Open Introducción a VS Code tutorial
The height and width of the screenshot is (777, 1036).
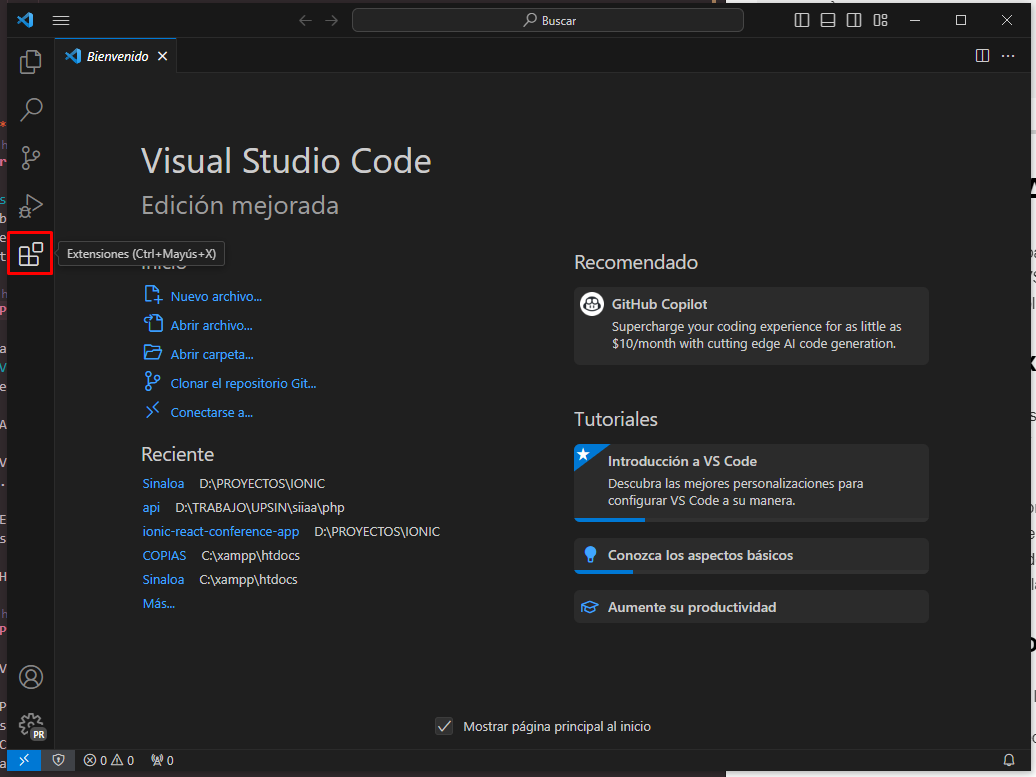(751, 482)
